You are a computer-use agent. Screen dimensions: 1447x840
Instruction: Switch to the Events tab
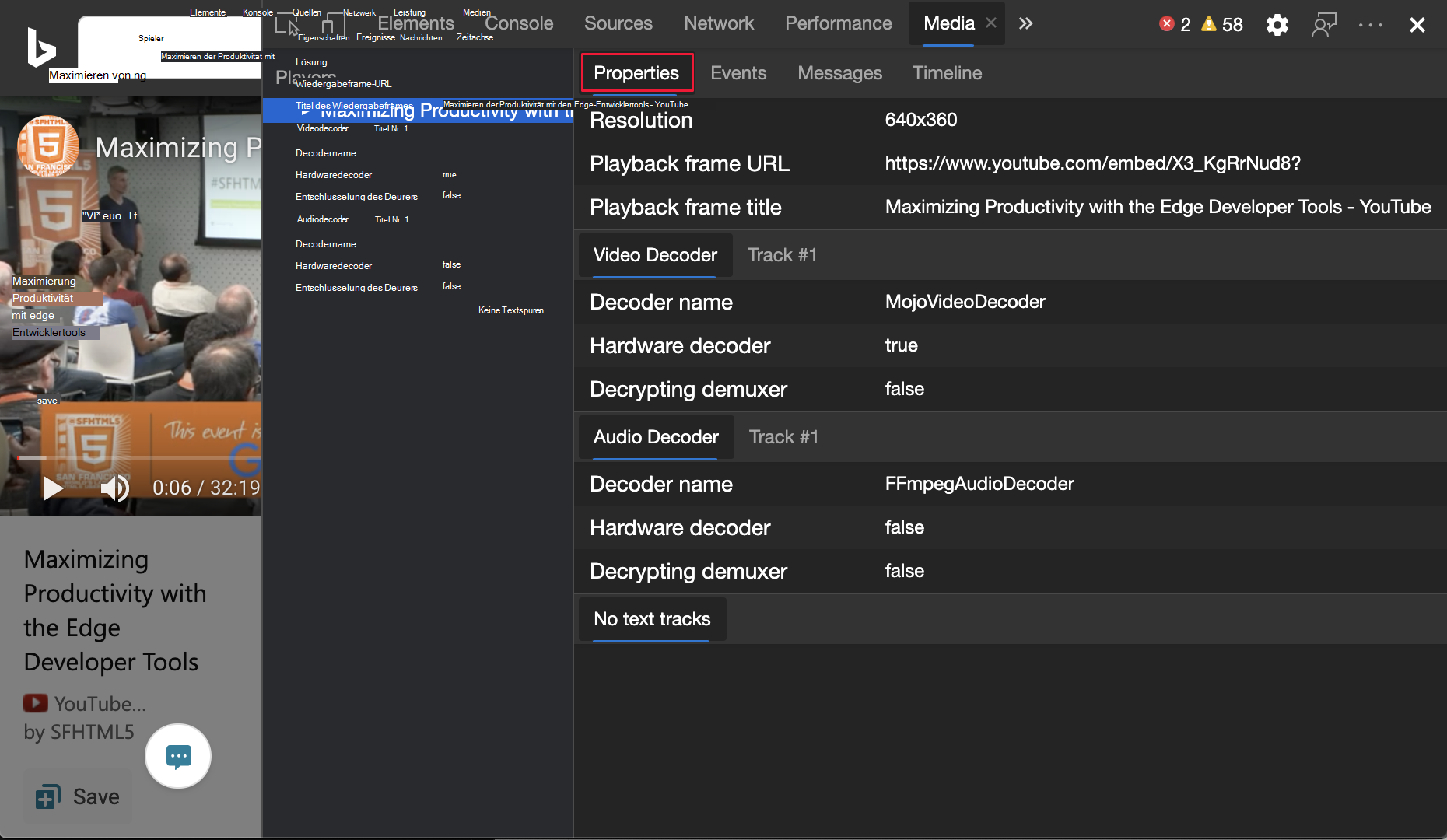point(738,73)
